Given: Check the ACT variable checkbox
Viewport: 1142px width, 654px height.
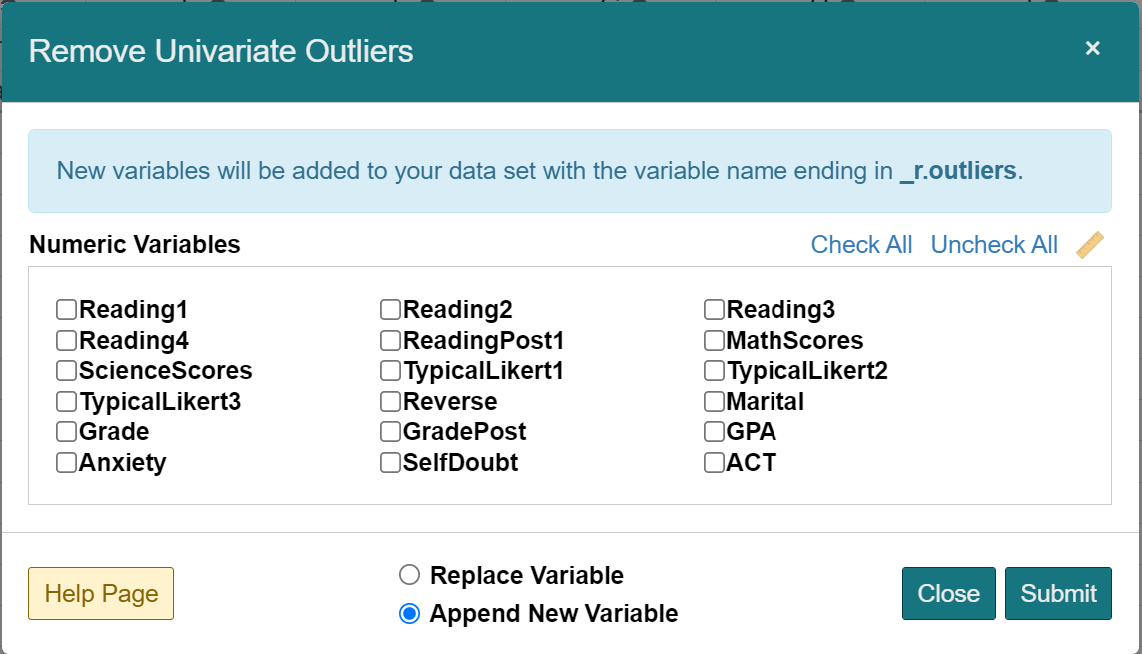Looking at the screenshot, I should [x=713, y=462].
